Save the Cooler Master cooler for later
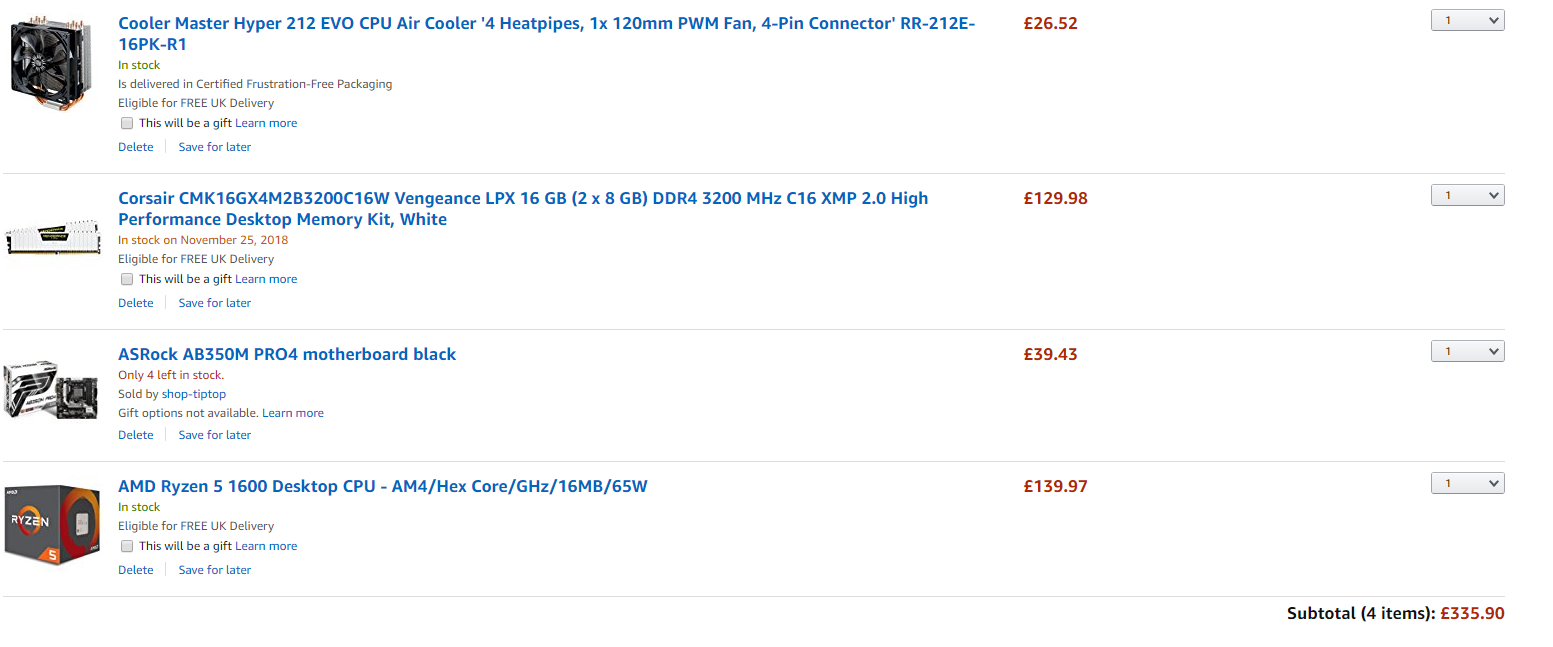 click(x=214, y=147)
